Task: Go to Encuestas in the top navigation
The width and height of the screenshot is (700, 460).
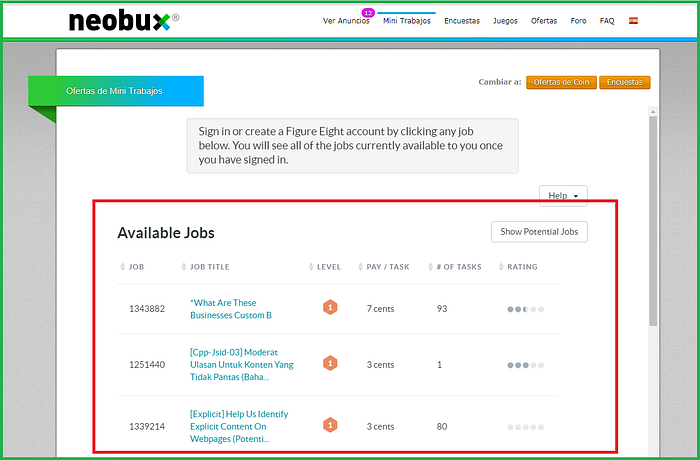Action: coord(462,21)
